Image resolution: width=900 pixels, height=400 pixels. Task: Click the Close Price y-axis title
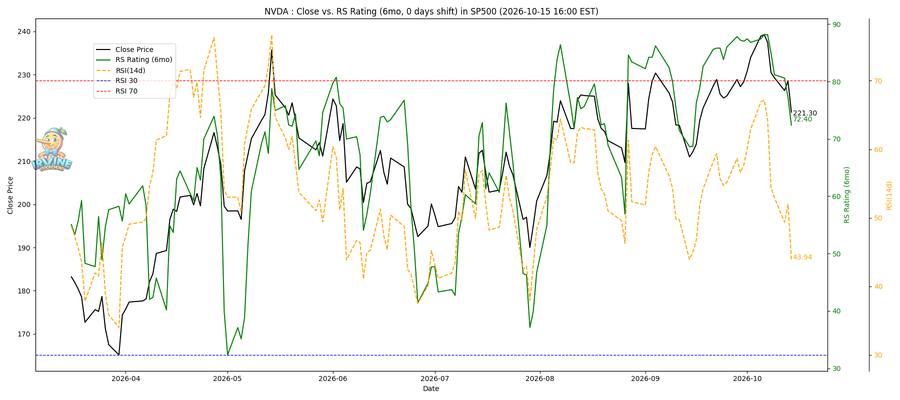tap(10, 195)
